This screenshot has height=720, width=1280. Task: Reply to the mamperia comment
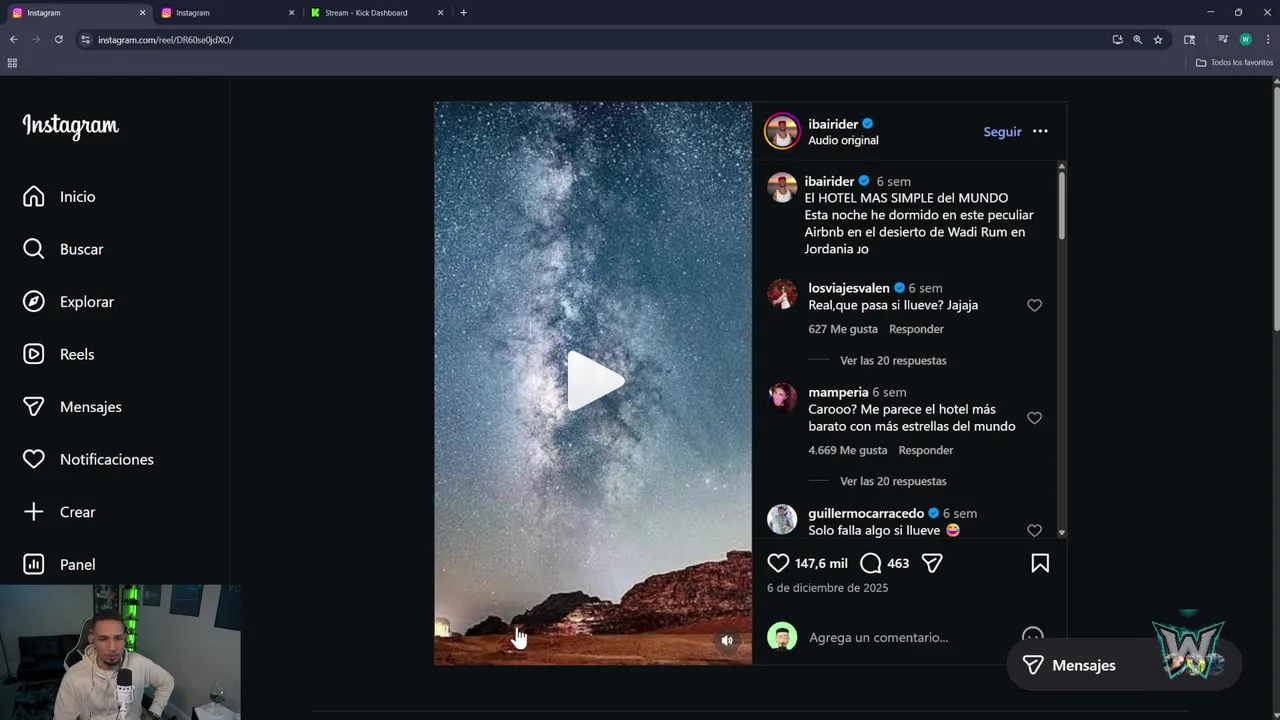coord(926,450)
